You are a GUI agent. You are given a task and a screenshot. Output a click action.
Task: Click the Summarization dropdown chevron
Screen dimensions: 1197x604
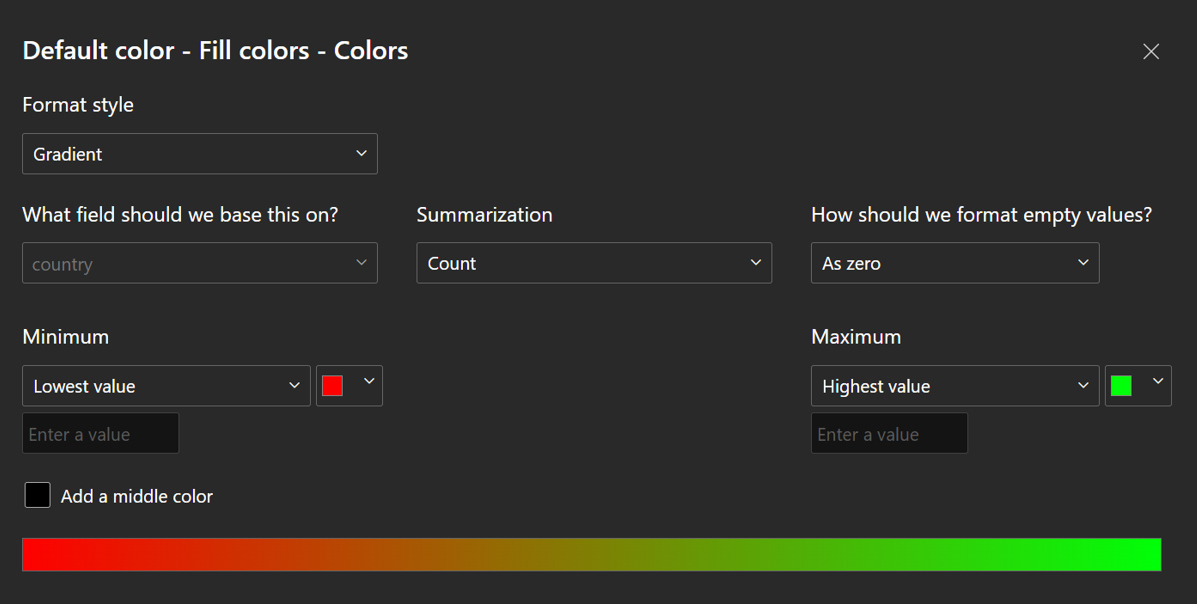(x=756, y=262)
